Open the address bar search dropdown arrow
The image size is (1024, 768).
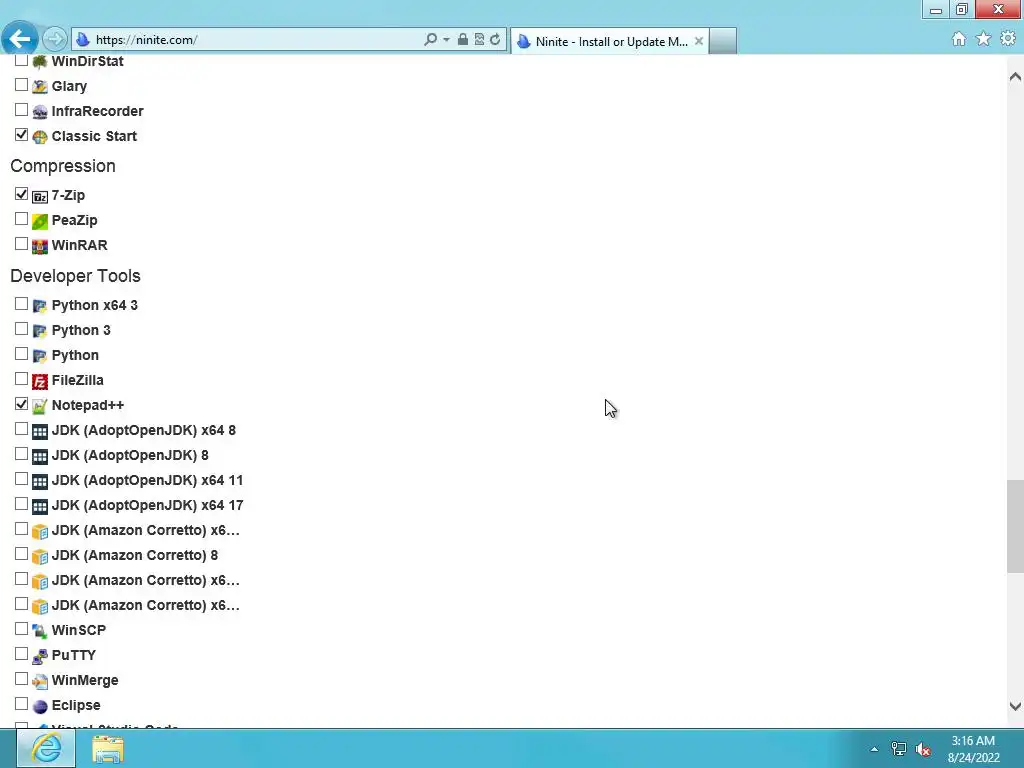447,40
